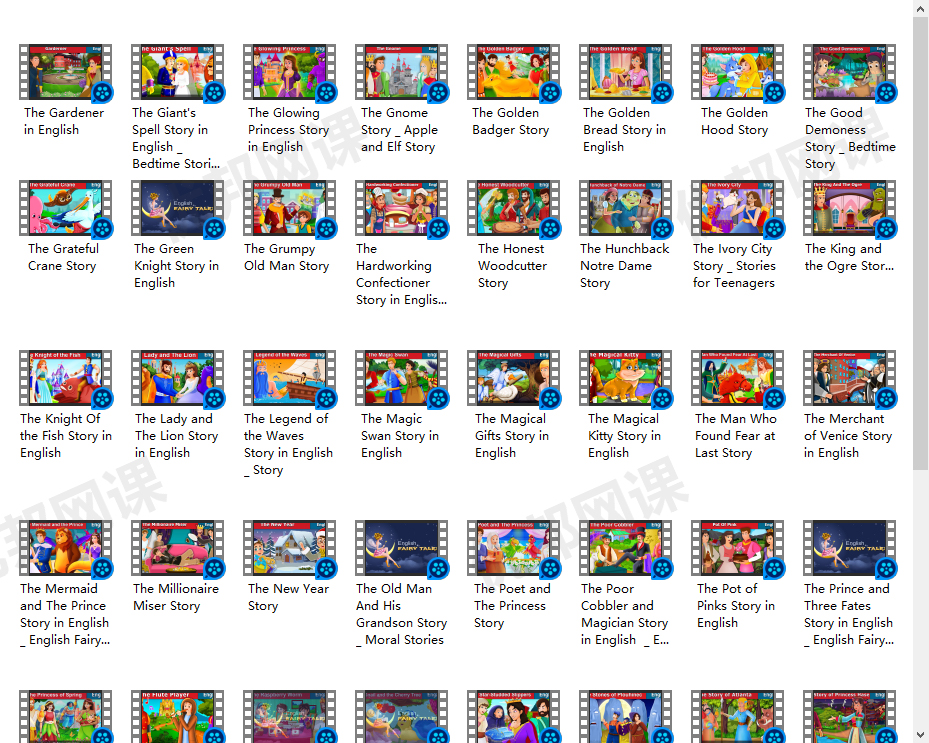Select The Knight Of the Fish thumbnail
This screenshot has width=929, height=743.
[x=65, y=378]
